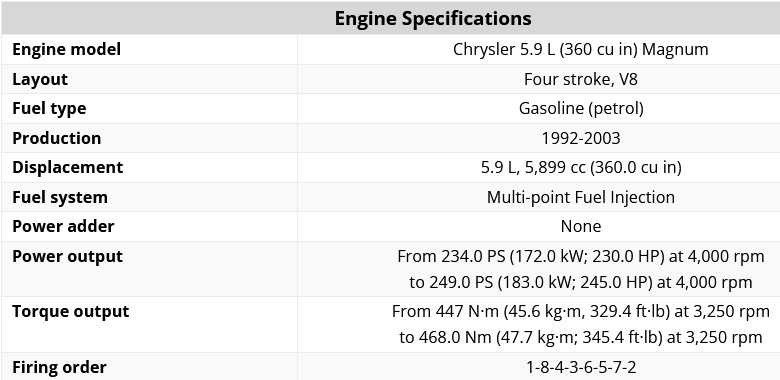The image size is (780, 380).
Task: Select the Power output label
Action: pyautogui.click(x=67, y=256)
